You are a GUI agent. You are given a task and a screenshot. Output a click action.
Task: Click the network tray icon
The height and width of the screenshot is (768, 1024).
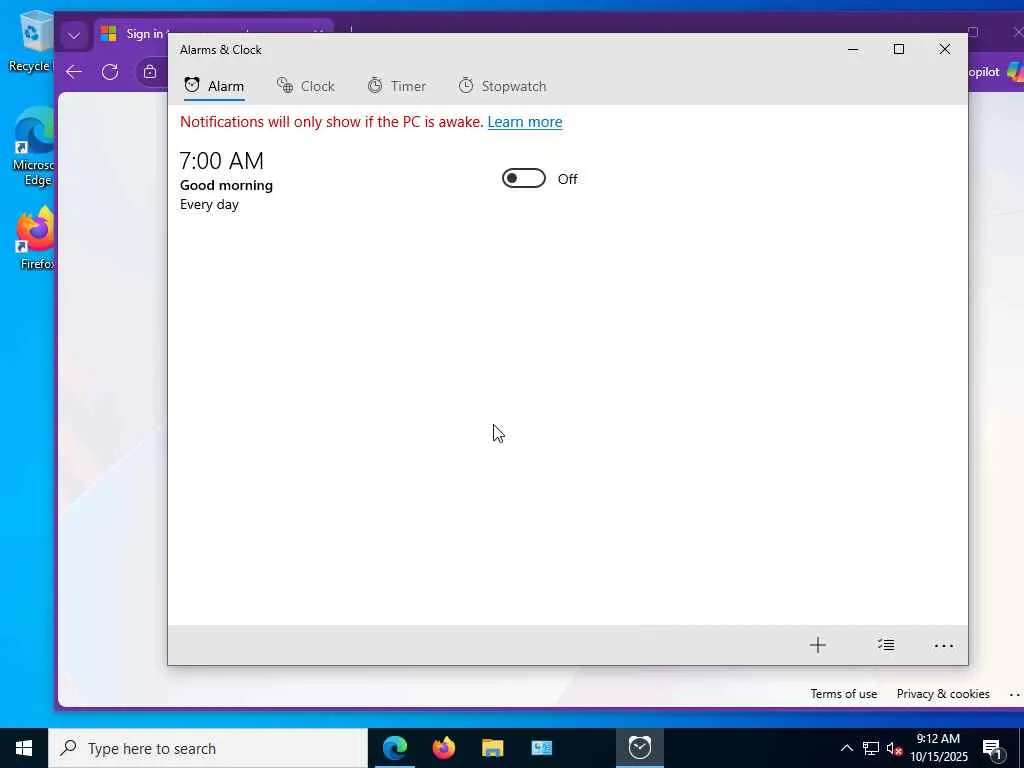click(871, 748)
